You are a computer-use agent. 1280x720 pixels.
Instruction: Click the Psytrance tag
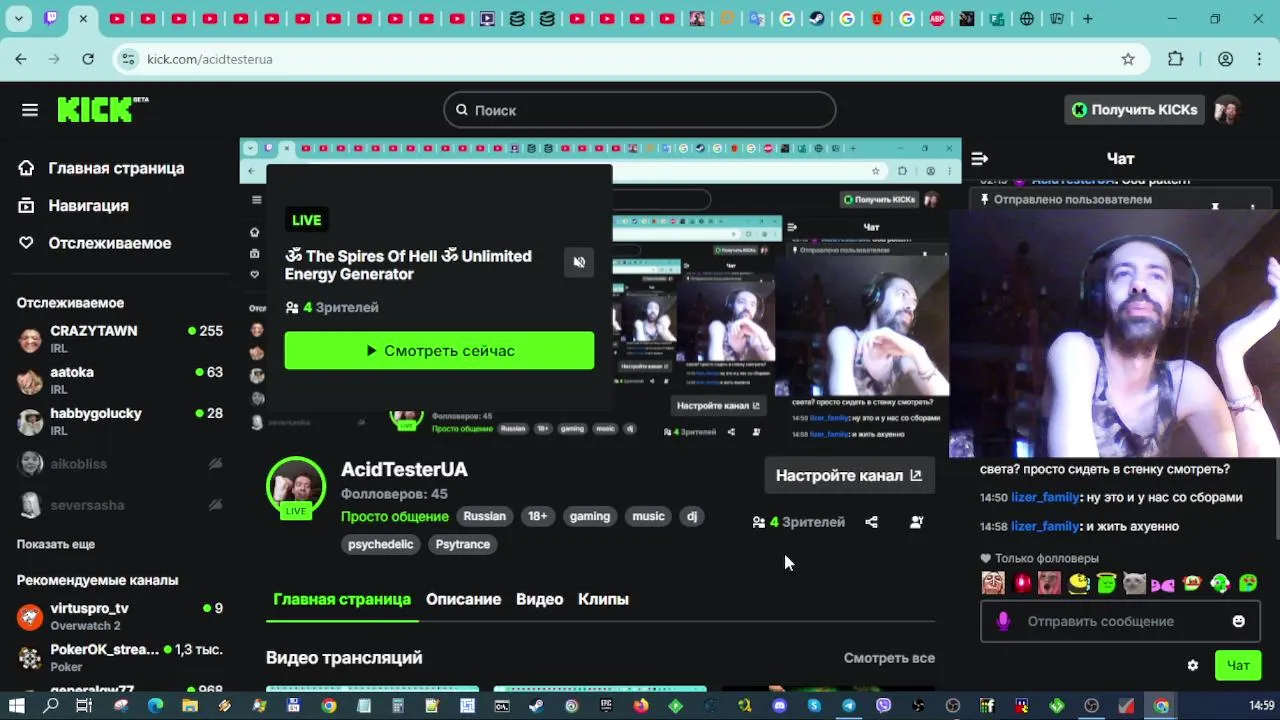463,544
